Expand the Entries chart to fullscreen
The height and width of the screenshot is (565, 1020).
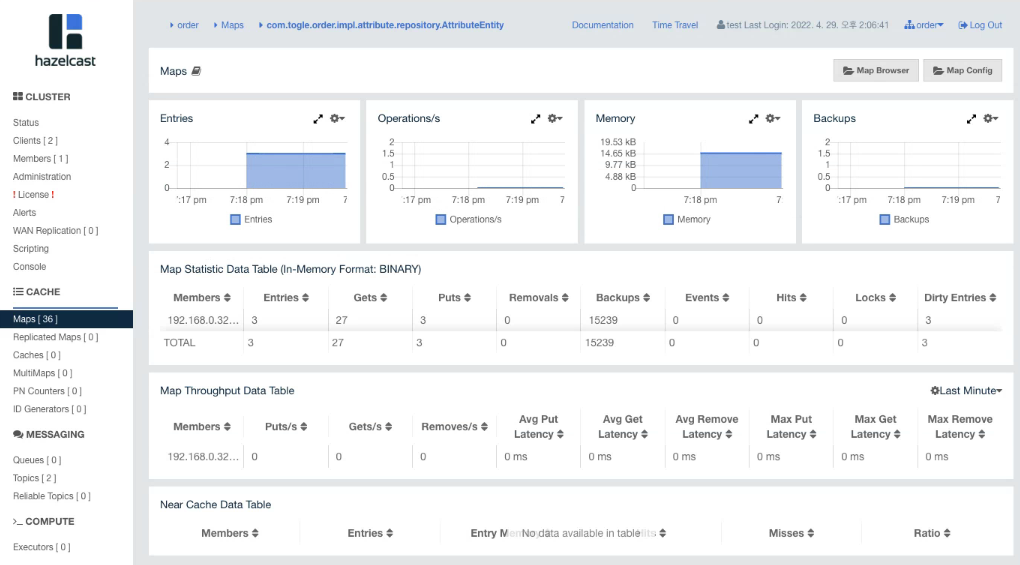tap(317, 119)
